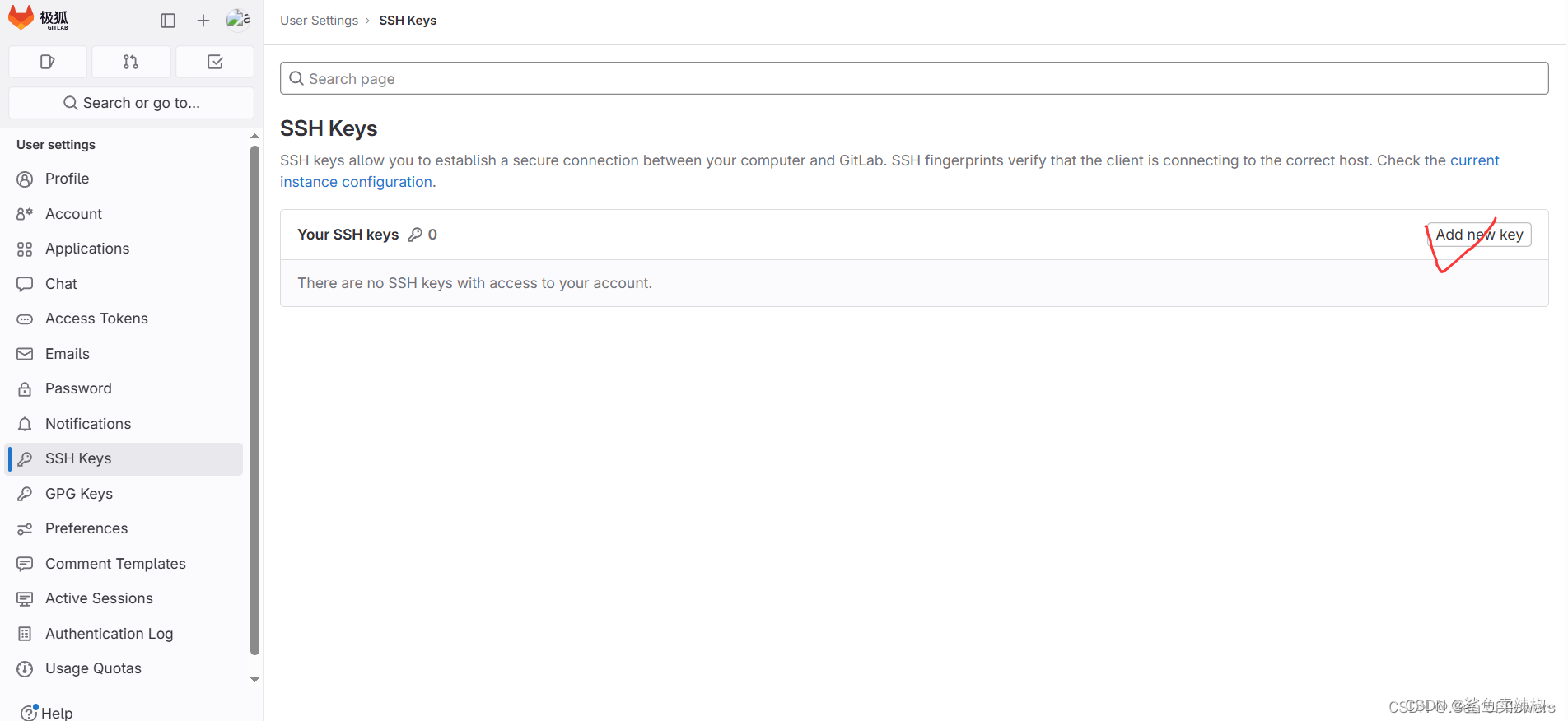Open the current instance configuration link
Image resolution: width=1568 pixels, height=721 pixels.
[x=356, y=181]
